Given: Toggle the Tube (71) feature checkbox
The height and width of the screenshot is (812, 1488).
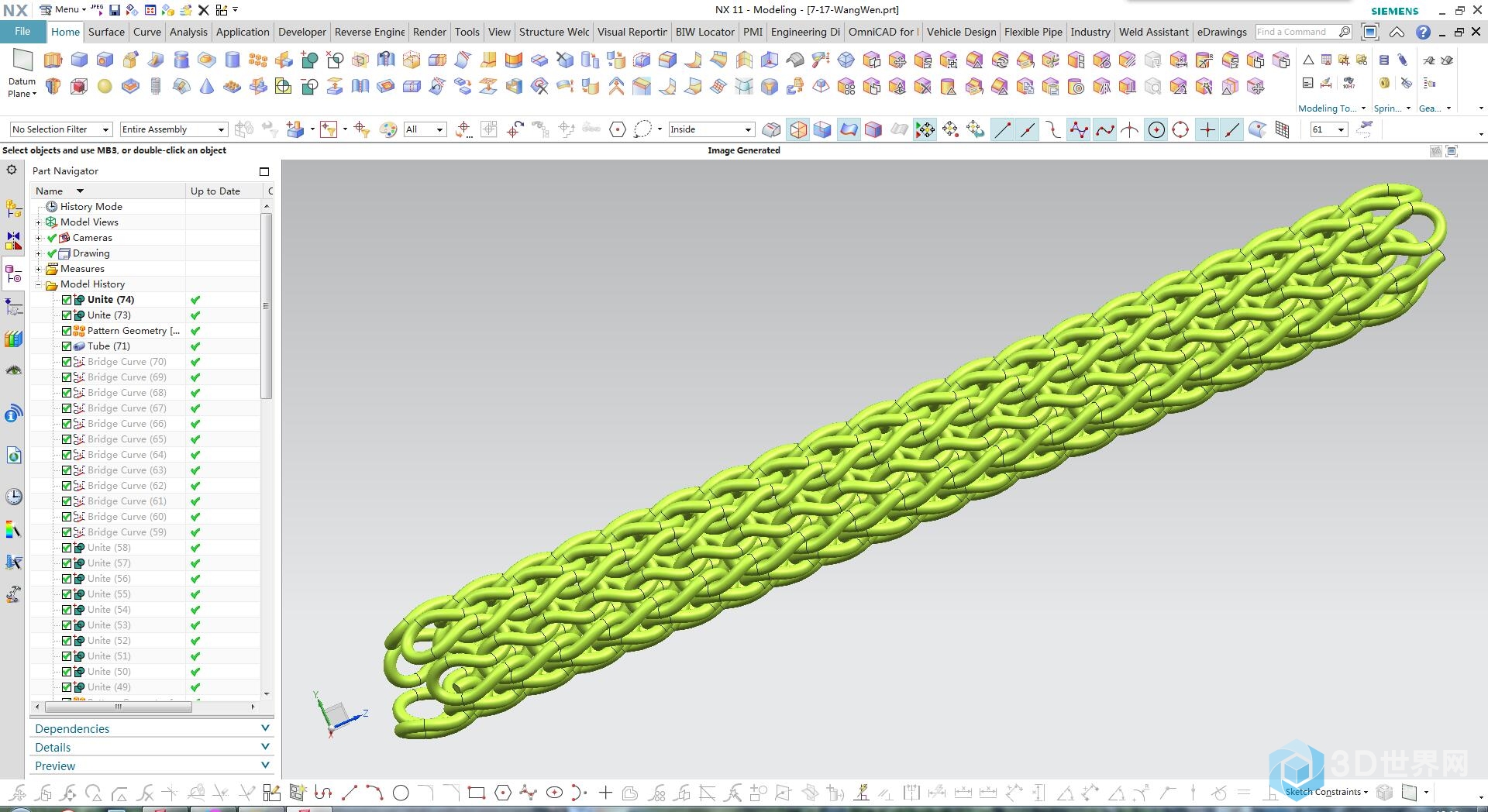Looking at the screenshot, I should point(67,346).
